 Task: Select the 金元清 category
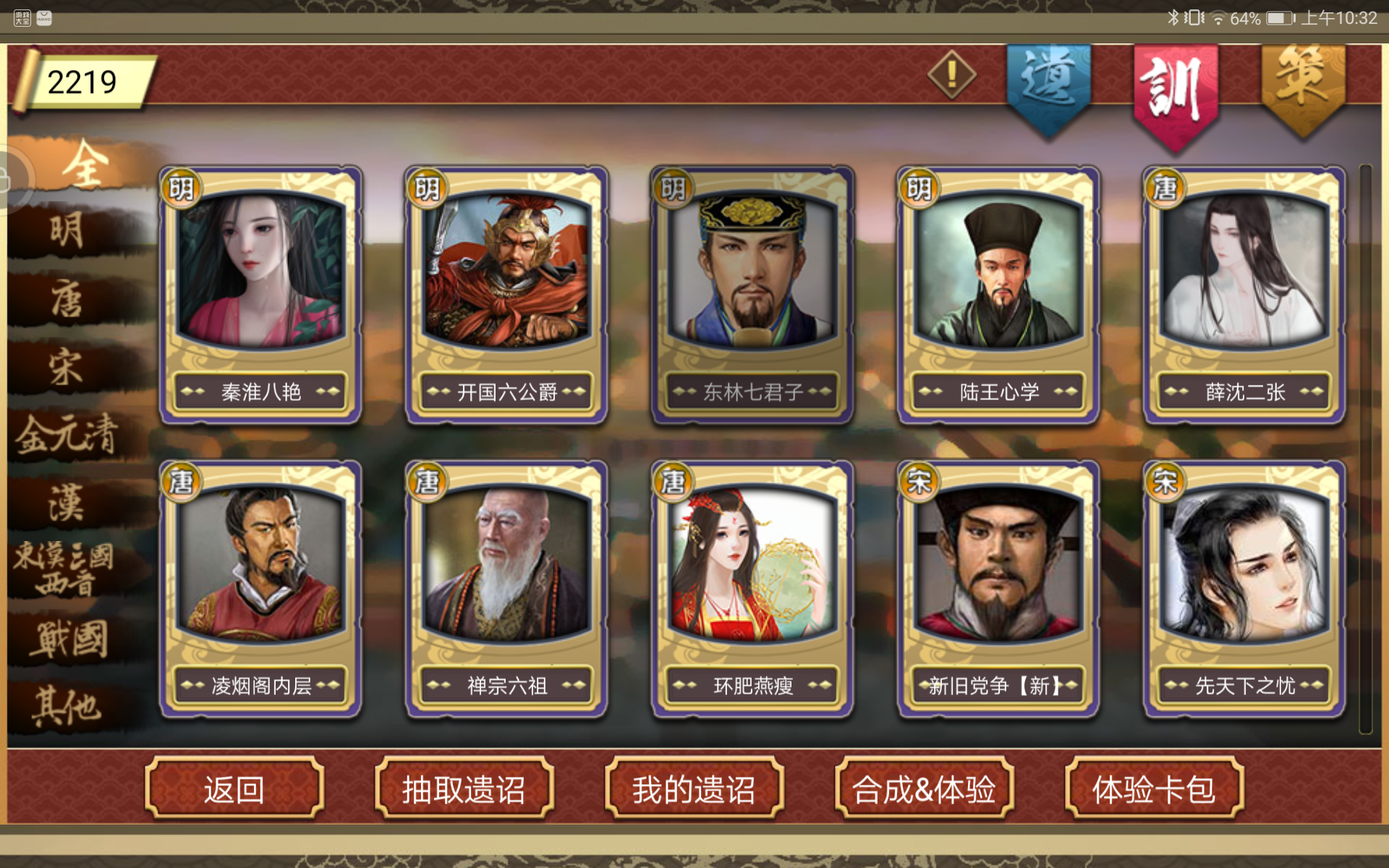click(67, 435)
